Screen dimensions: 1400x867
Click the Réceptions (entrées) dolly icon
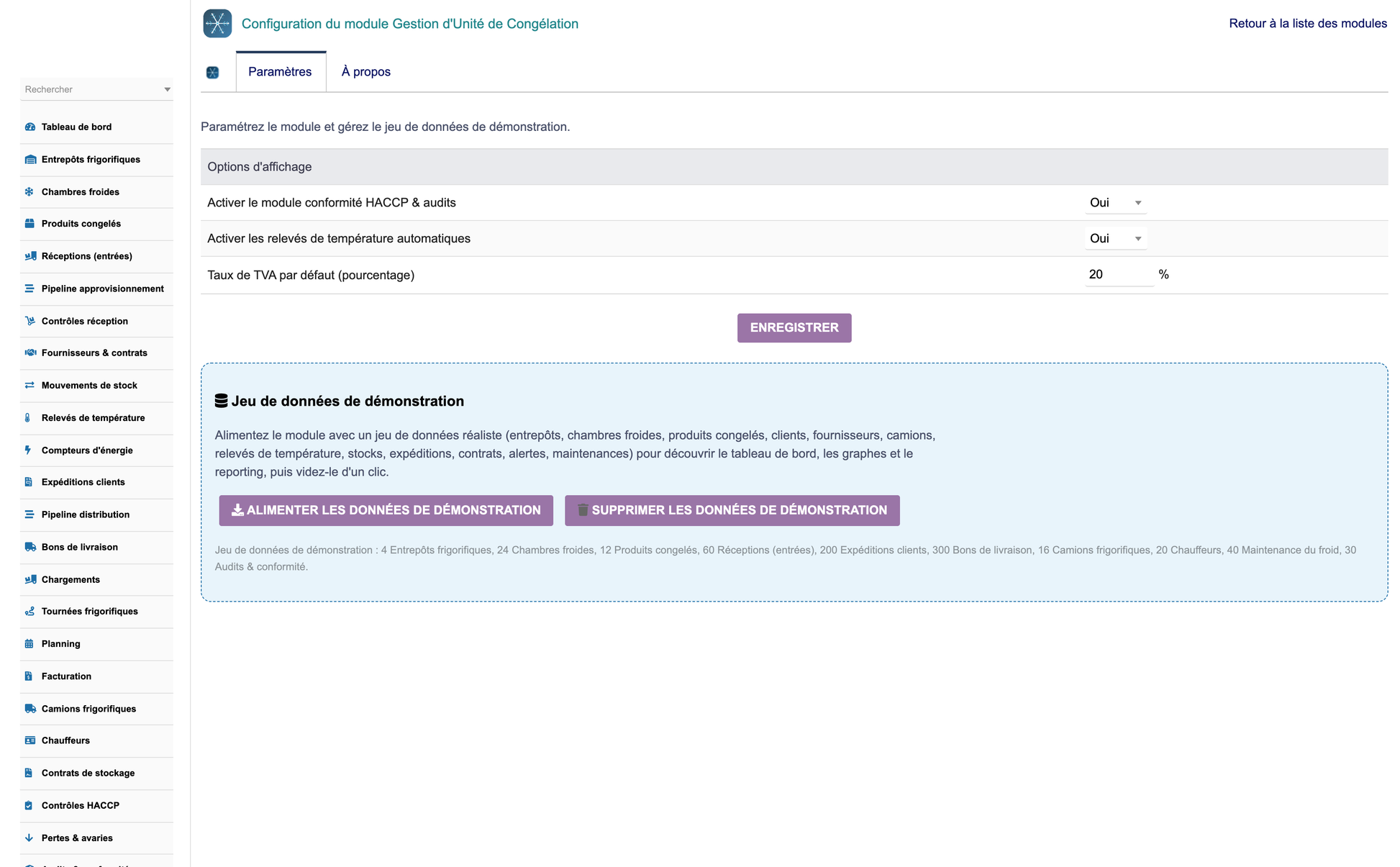(x=29, y=256)
